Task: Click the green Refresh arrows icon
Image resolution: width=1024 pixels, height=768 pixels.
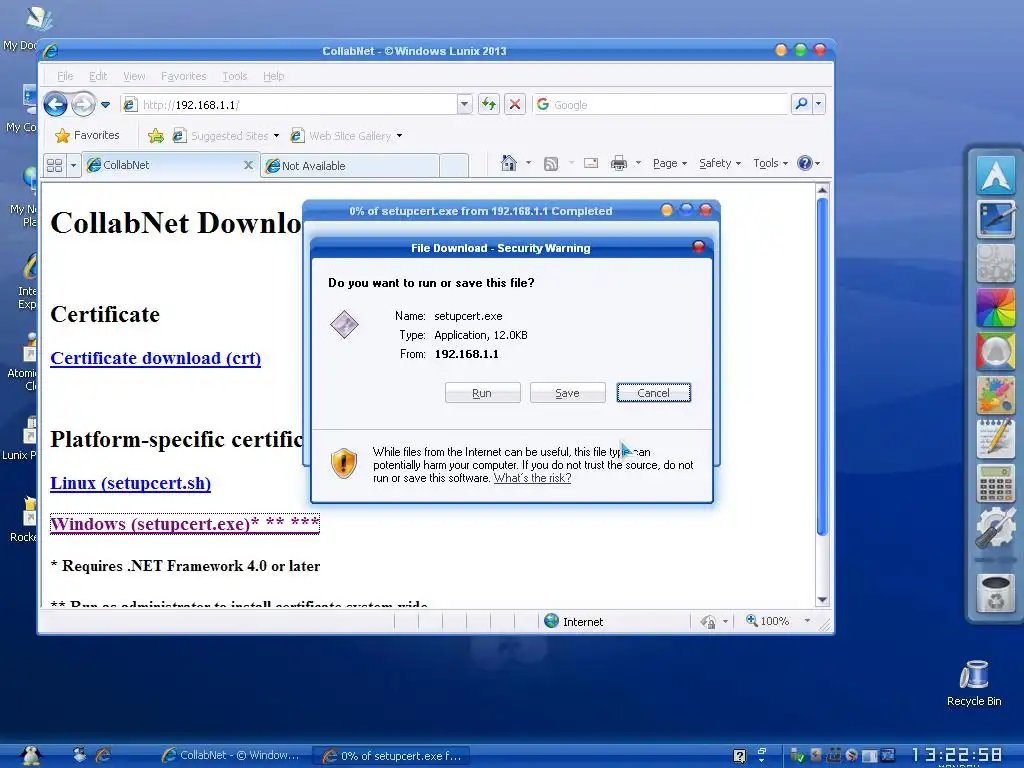Action: click(488, 104)
